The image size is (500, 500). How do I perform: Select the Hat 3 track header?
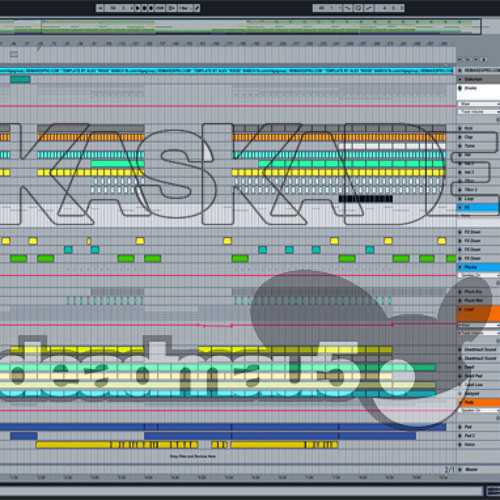pos(478,172)
